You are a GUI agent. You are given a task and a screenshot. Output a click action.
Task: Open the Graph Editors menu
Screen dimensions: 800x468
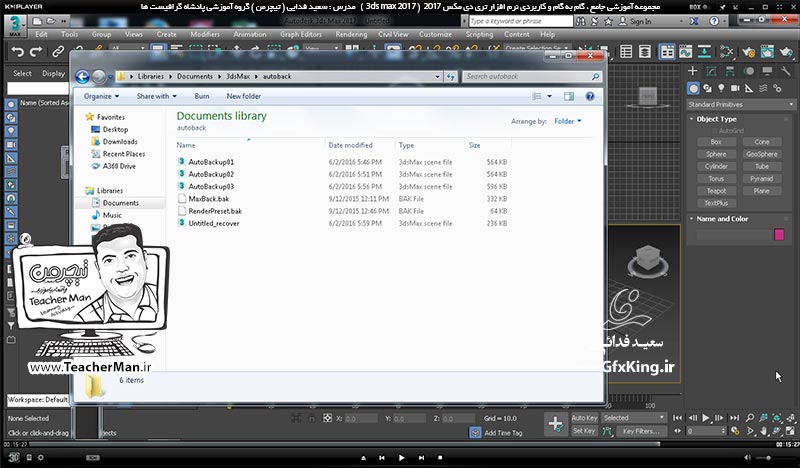[301, 34]
